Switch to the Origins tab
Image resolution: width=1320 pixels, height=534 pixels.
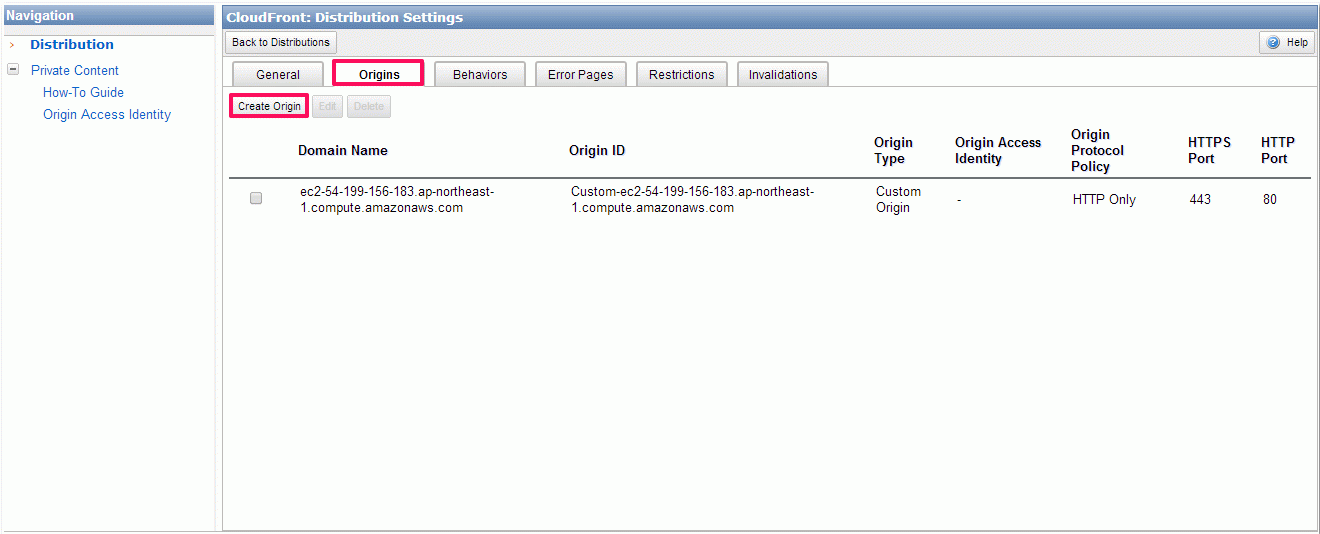(379, 75)
